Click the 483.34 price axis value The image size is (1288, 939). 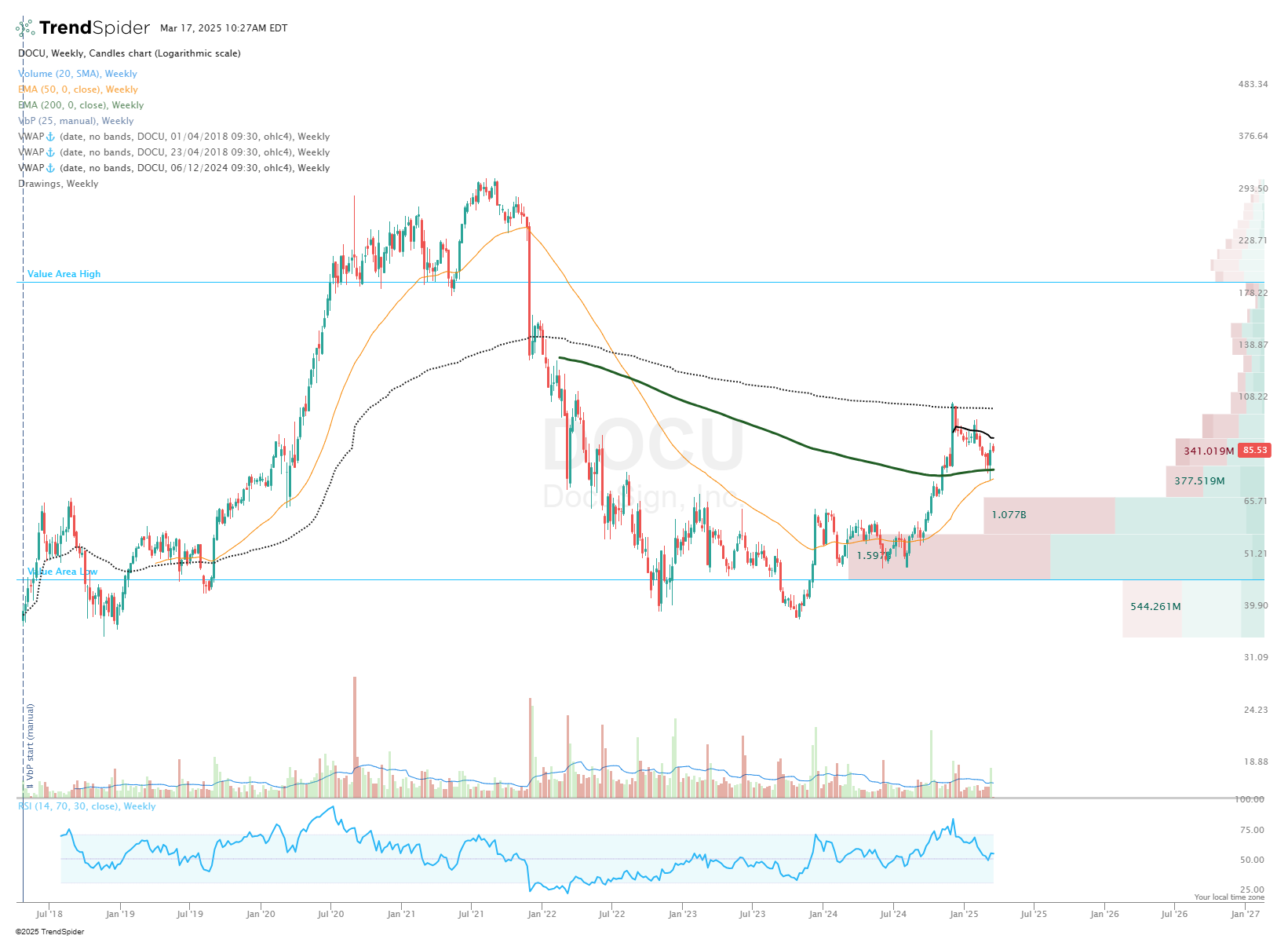1253,84
